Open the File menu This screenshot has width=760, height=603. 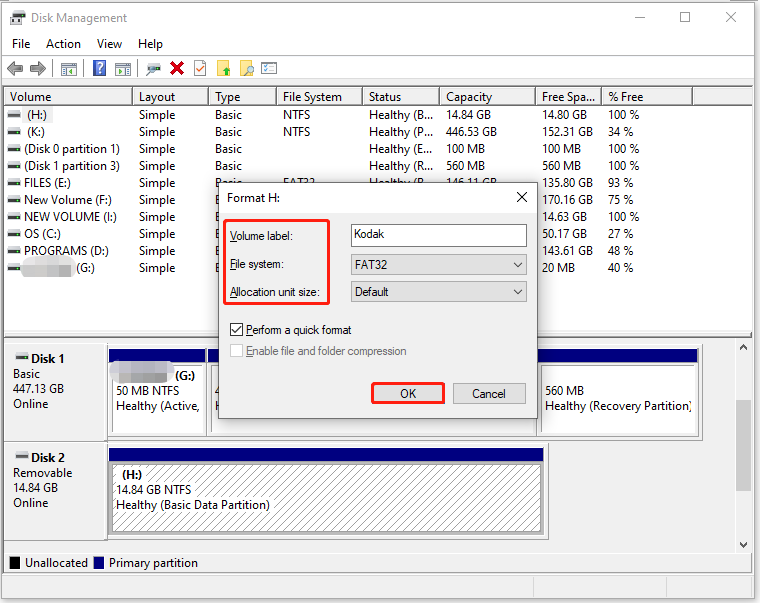coord(21,44)
